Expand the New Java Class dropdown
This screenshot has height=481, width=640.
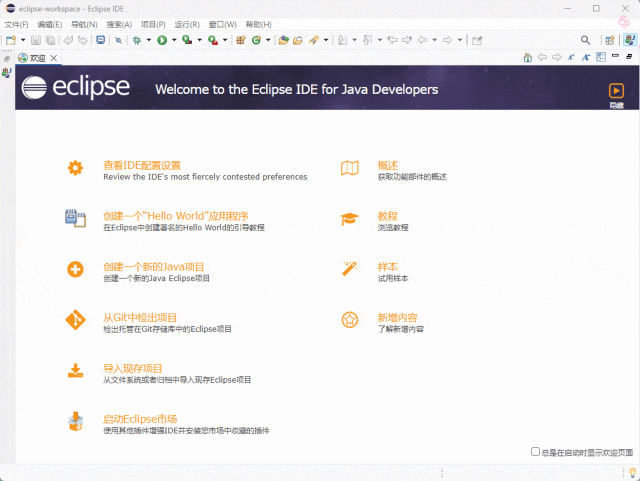coord(268,40)
